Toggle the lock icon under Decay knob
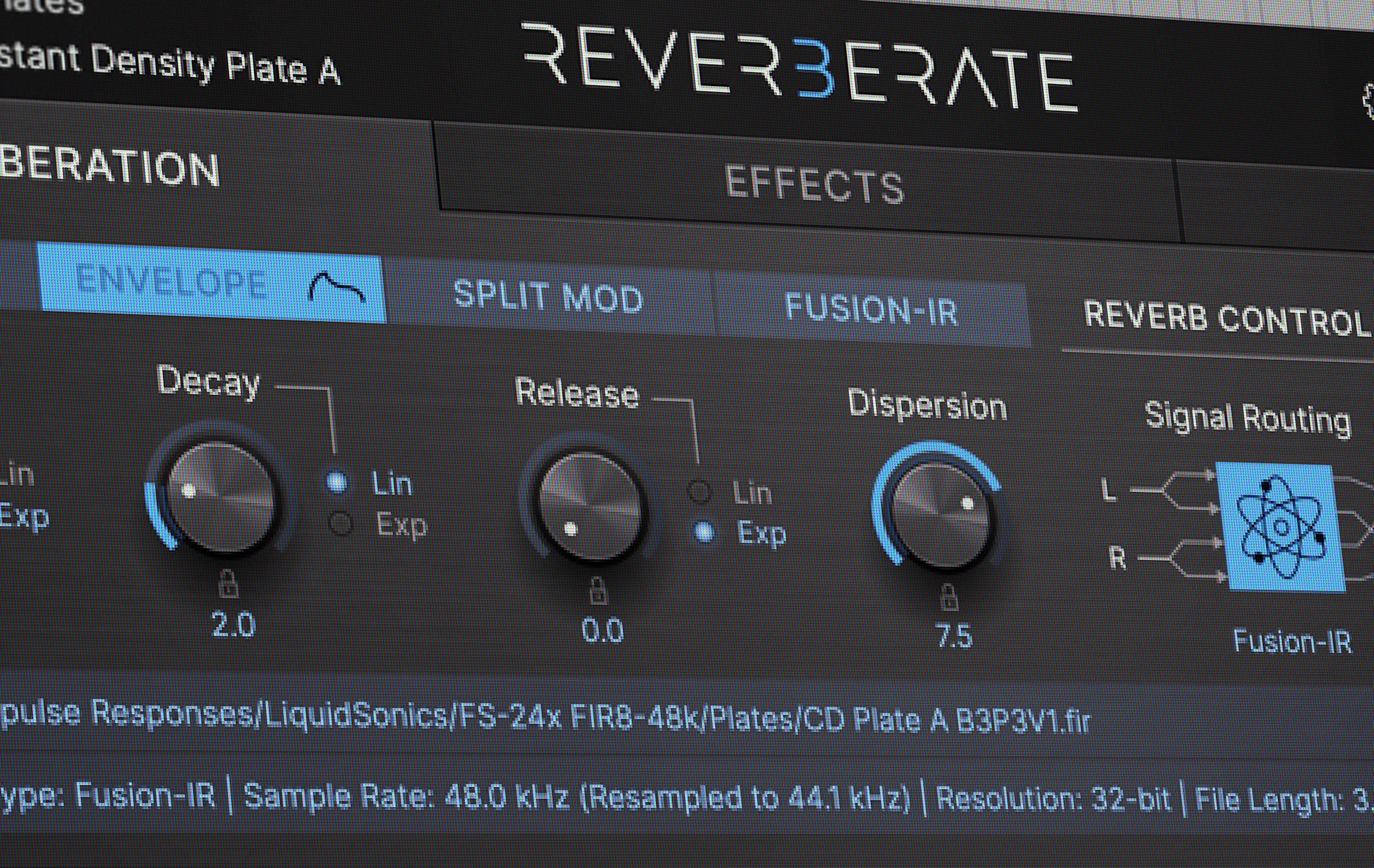The height and width of the screenshot is (868, 1374). pos(228,584)
